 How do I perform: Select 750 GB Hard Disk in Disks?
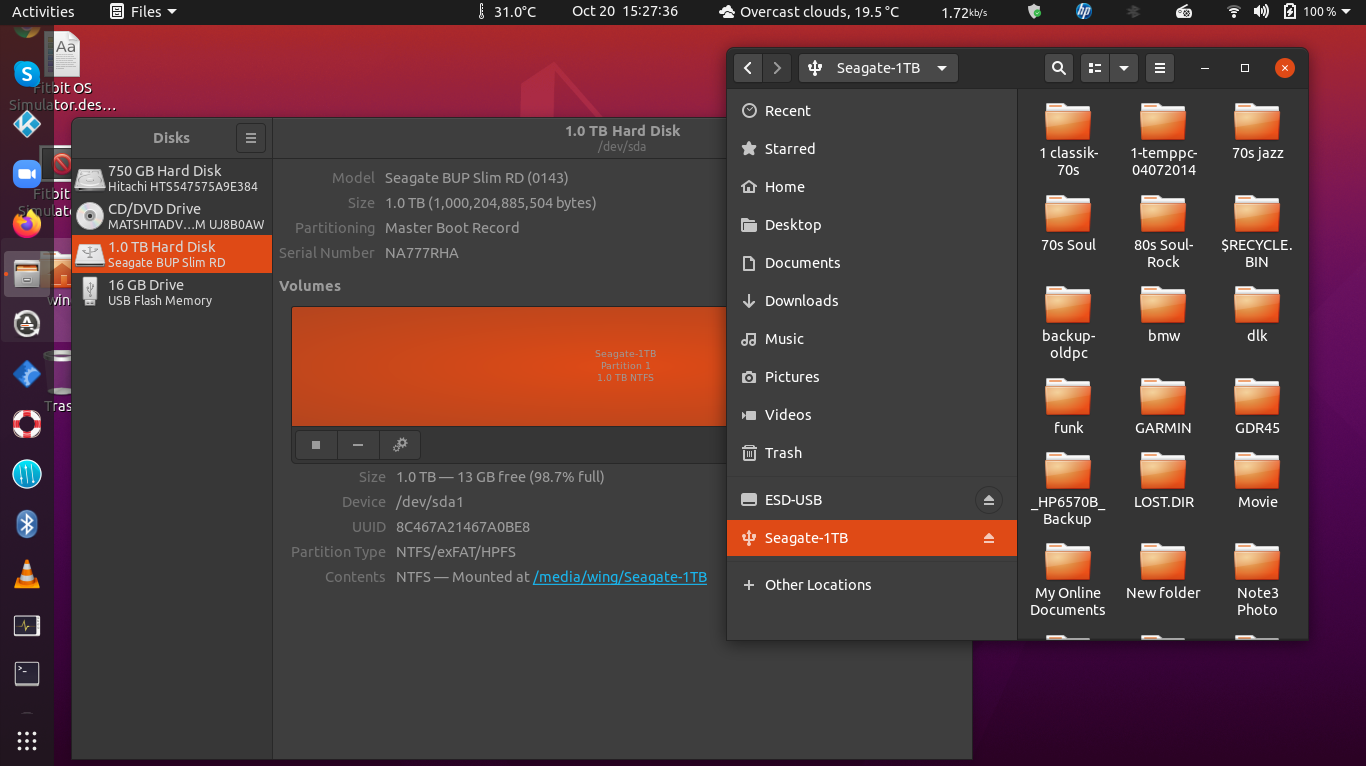(x=172, y=178)
